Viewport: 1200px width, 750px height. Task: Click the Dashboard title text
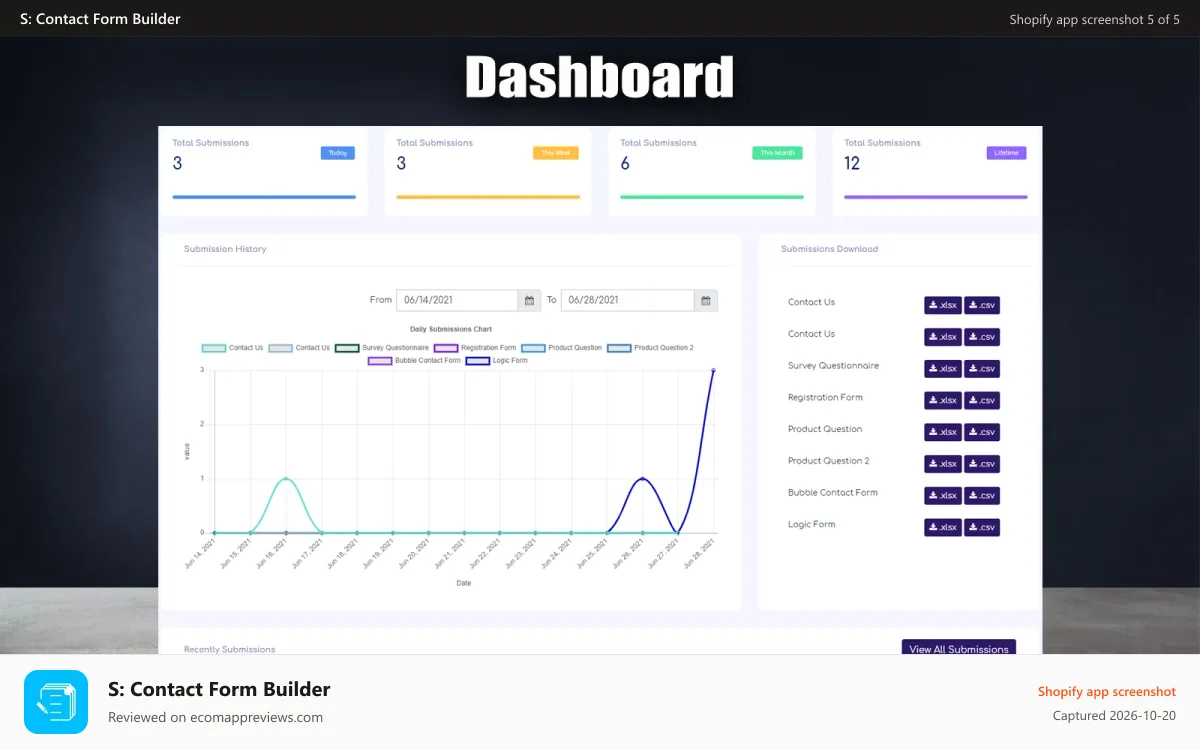600,77
